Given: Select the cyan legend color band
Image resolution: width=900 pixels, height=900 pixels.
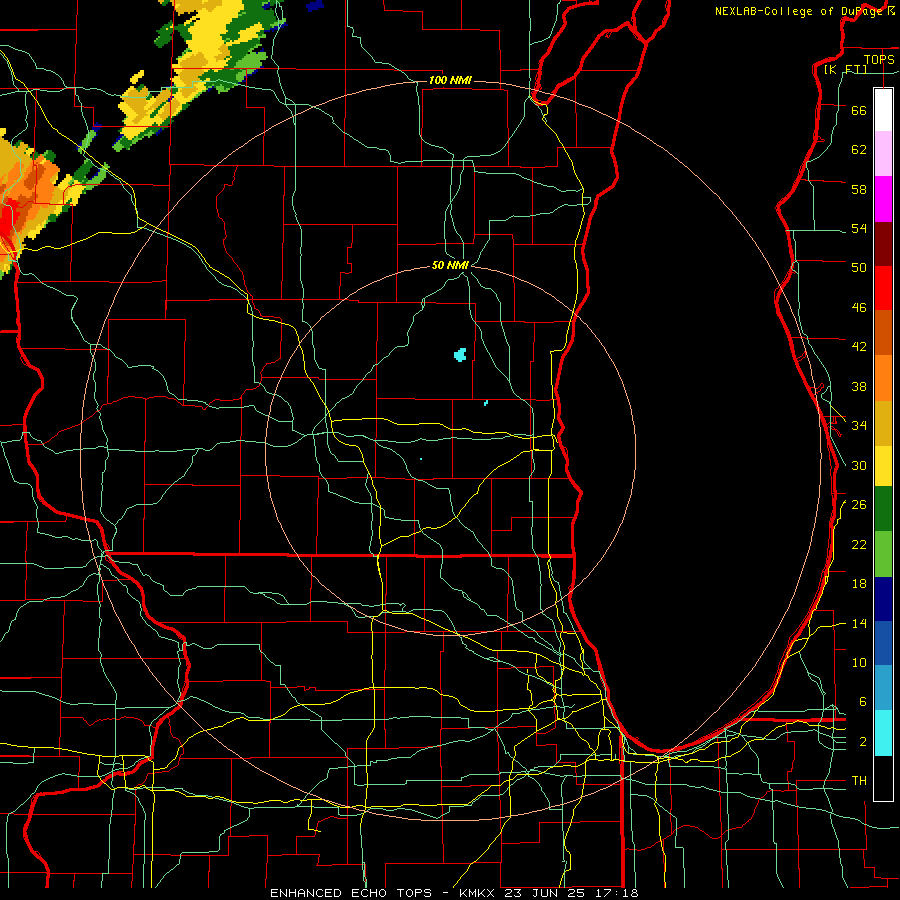Looking at the screenshot, I should pos(883,733).
